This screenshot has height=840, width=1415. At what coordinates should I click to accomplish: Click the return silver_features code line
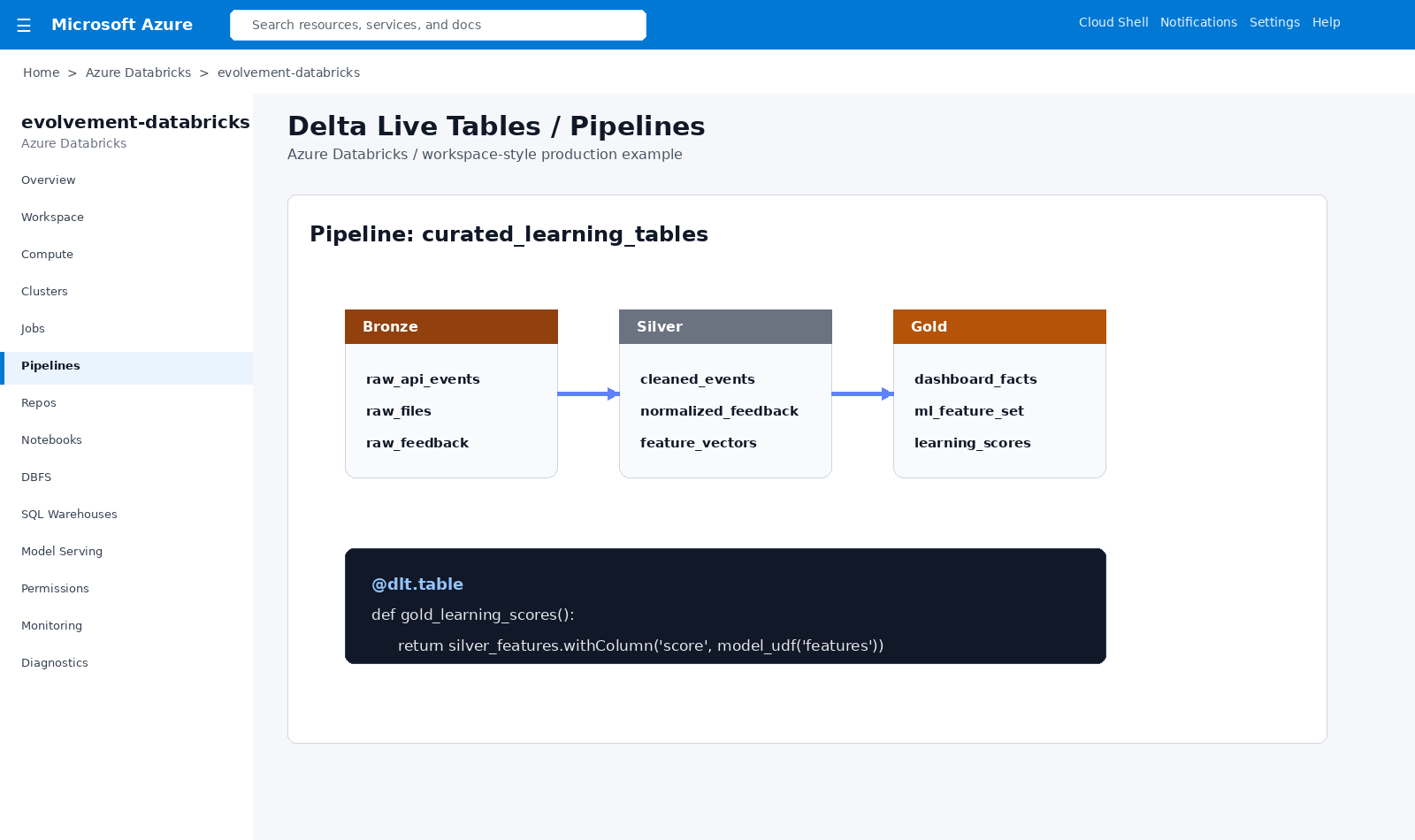(641, 645)
